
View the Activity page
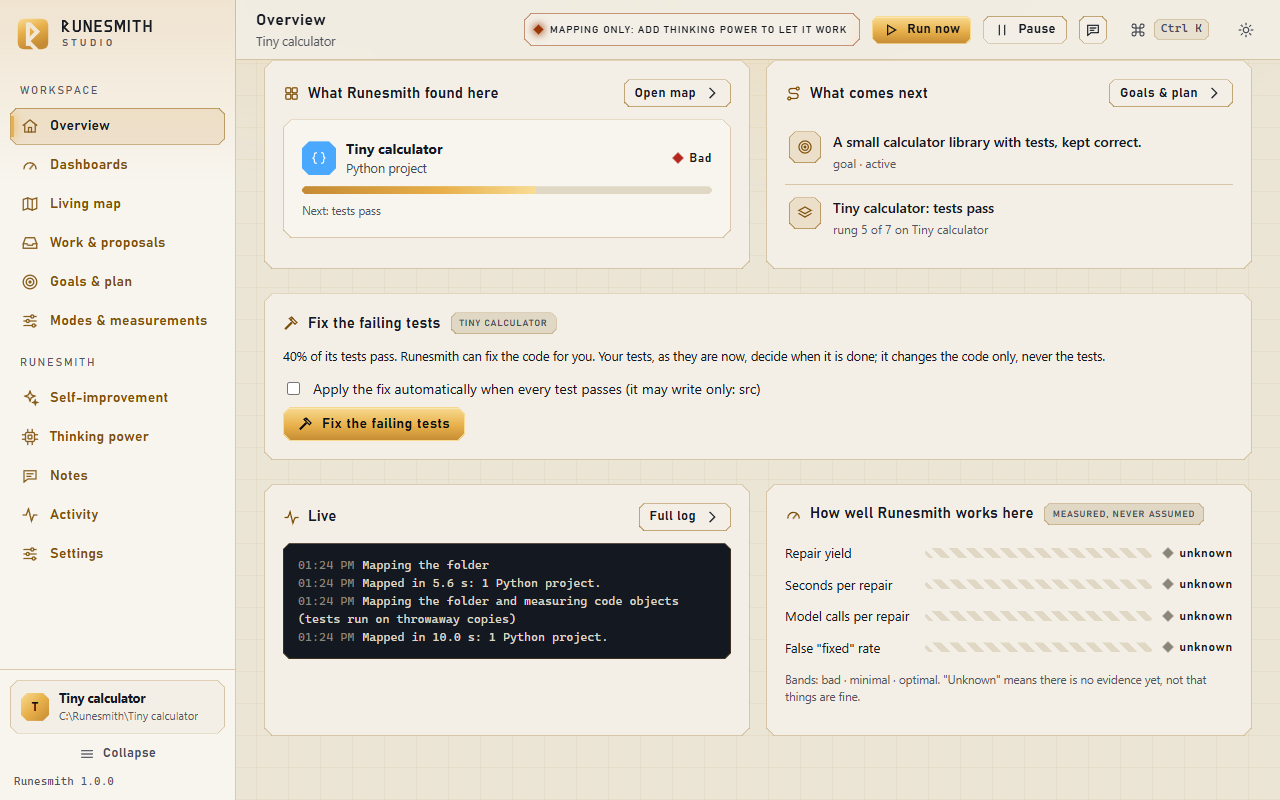pyautogui.click(x=117, y=515)
